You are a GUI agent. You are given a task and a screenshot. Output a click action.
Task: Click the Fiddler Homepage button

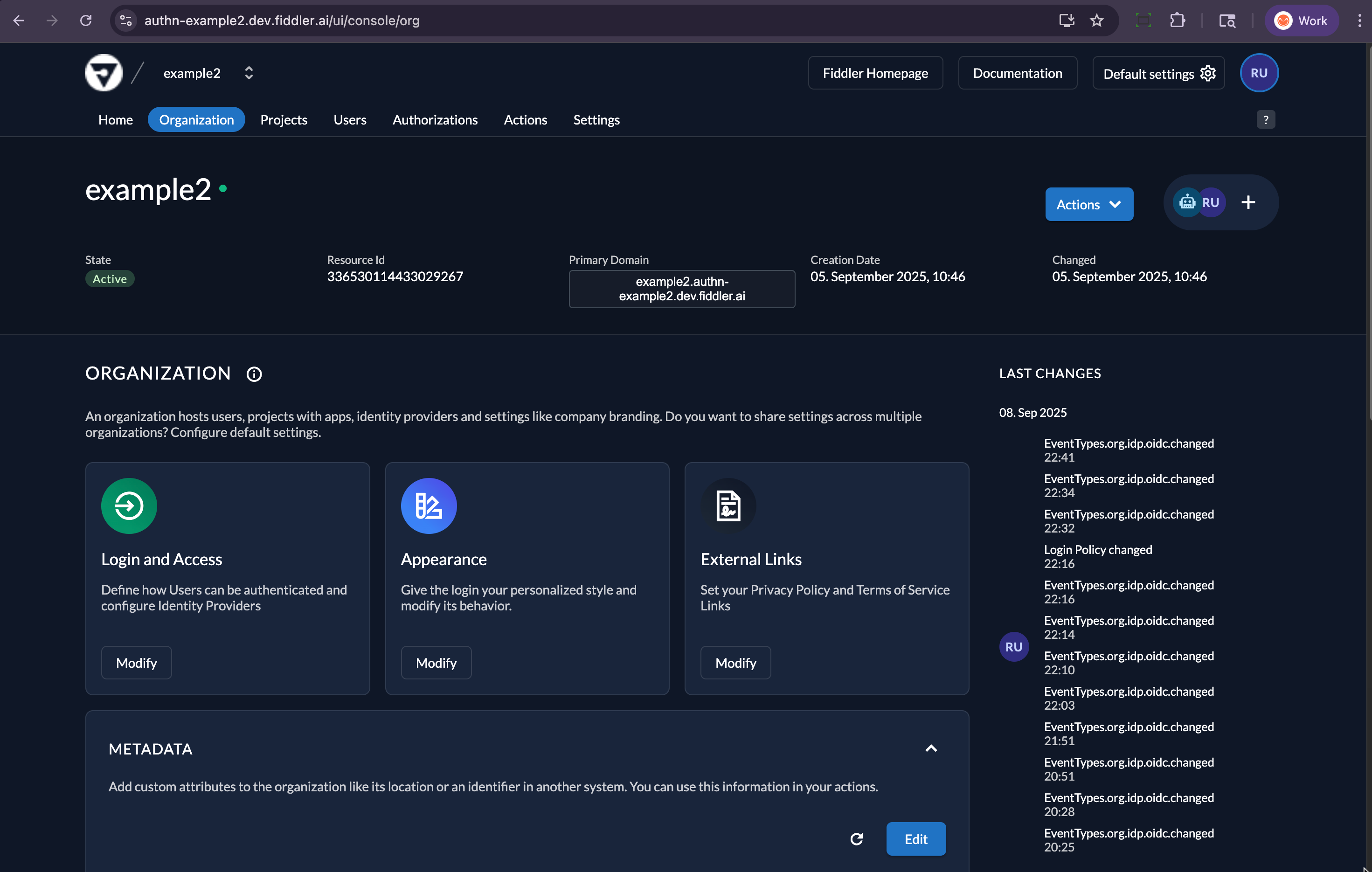point(875,73)
